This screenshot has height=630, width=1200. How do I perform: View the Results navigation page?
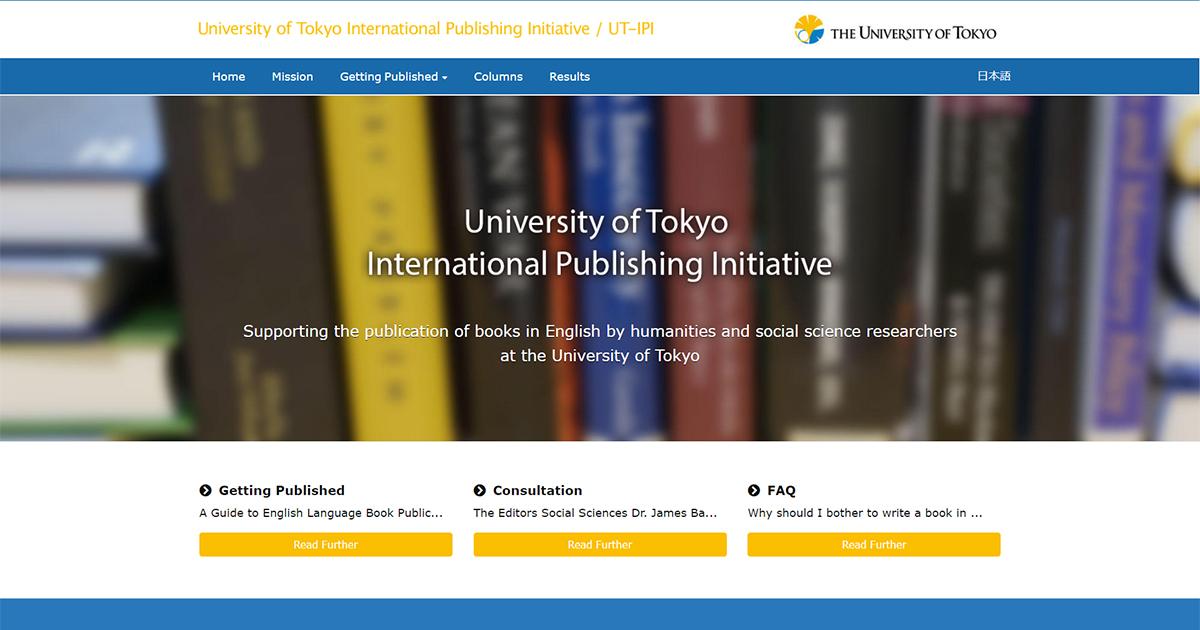569,76
